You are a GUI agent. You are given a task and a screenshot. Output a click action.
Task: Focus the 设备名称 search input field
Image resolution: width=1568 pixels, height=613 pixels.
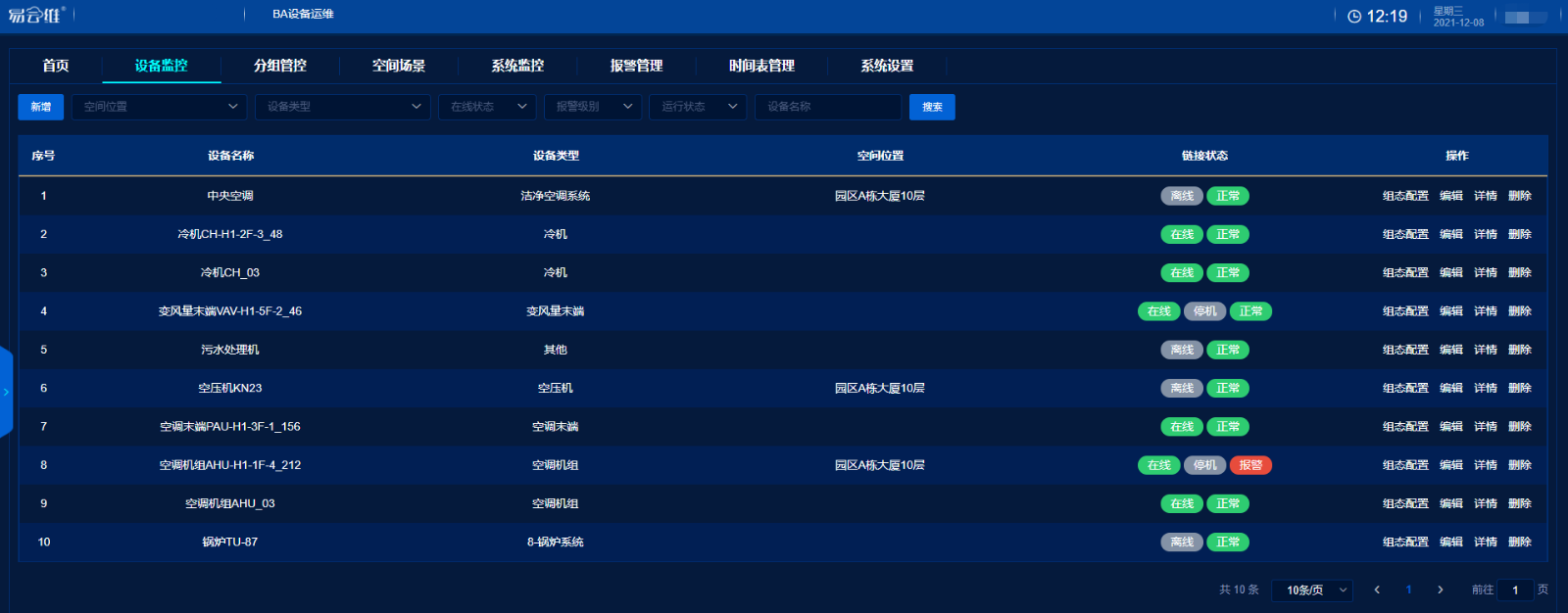[828, 107]
